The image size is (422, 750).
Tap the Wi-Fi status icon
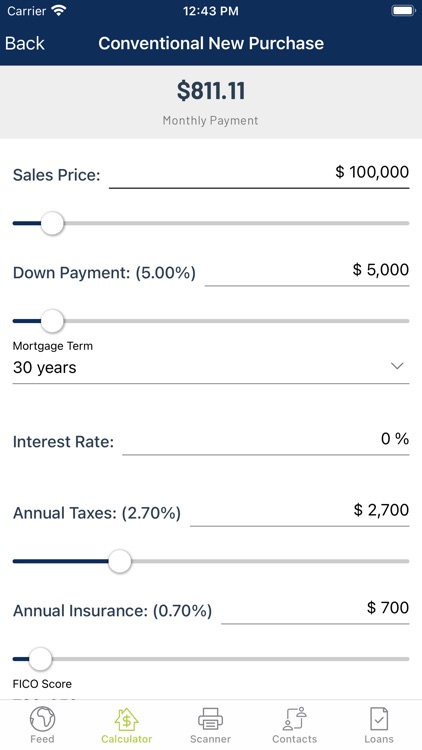[59, 11]
